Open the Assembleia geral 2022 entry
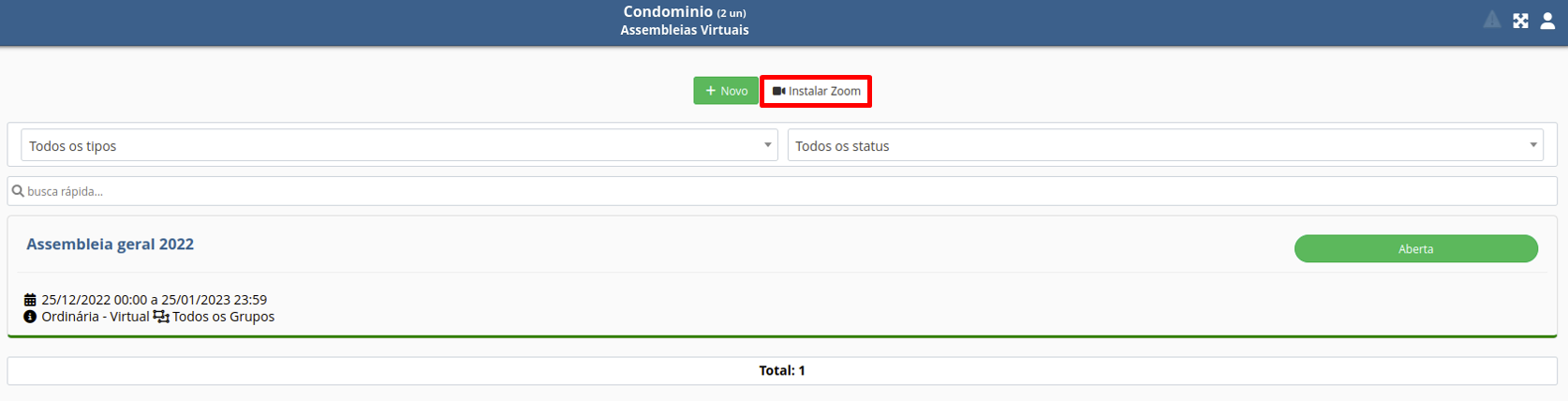 pos(111,245)
